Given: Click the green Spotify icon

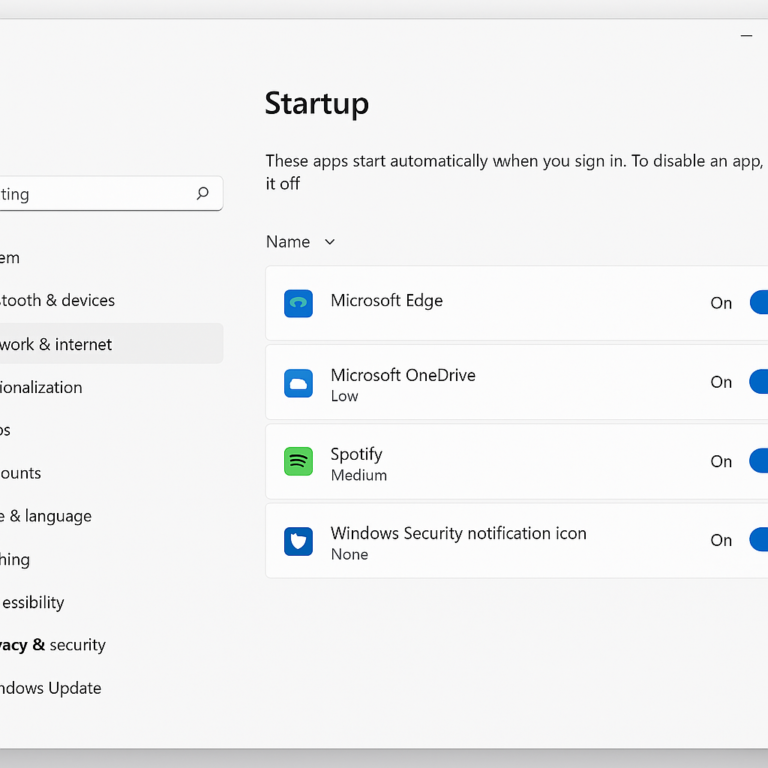Looking at the screenshot, I should pos(298,462).
